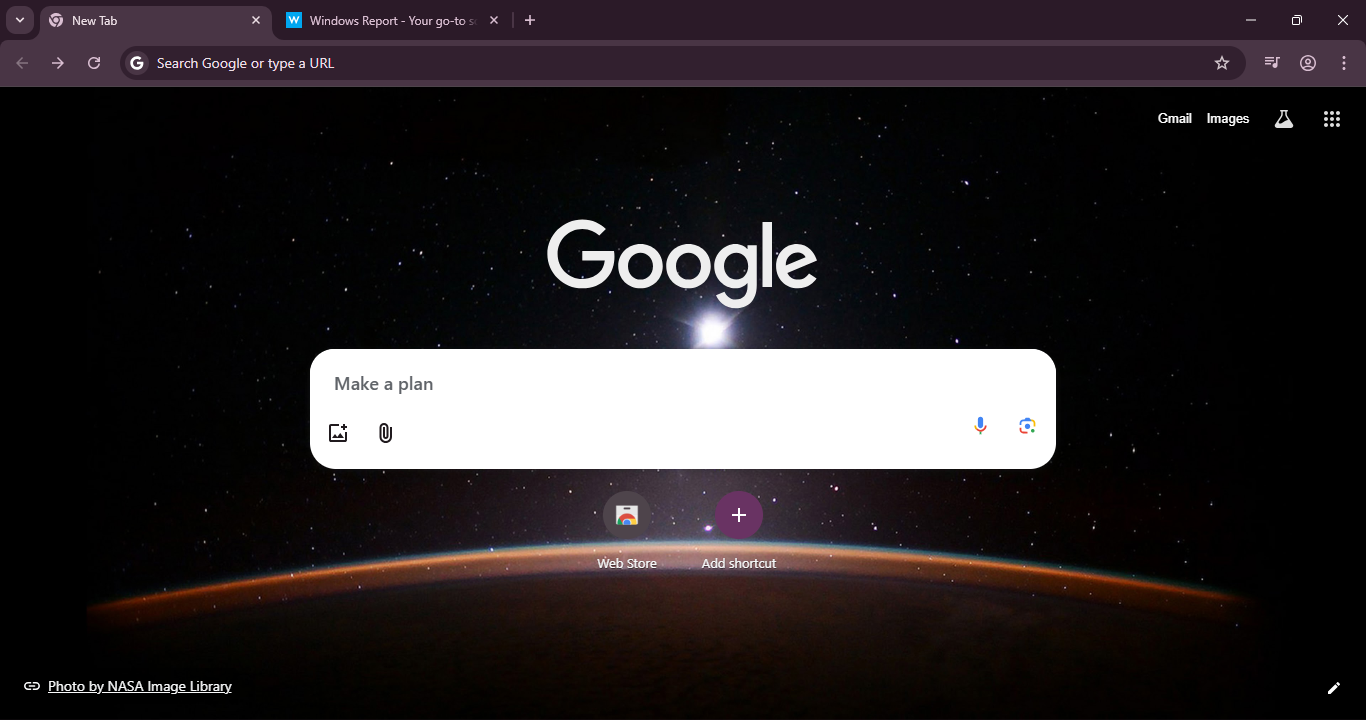Open Google Images search
The image size is (1366, 720).
tap(1227, 118)
